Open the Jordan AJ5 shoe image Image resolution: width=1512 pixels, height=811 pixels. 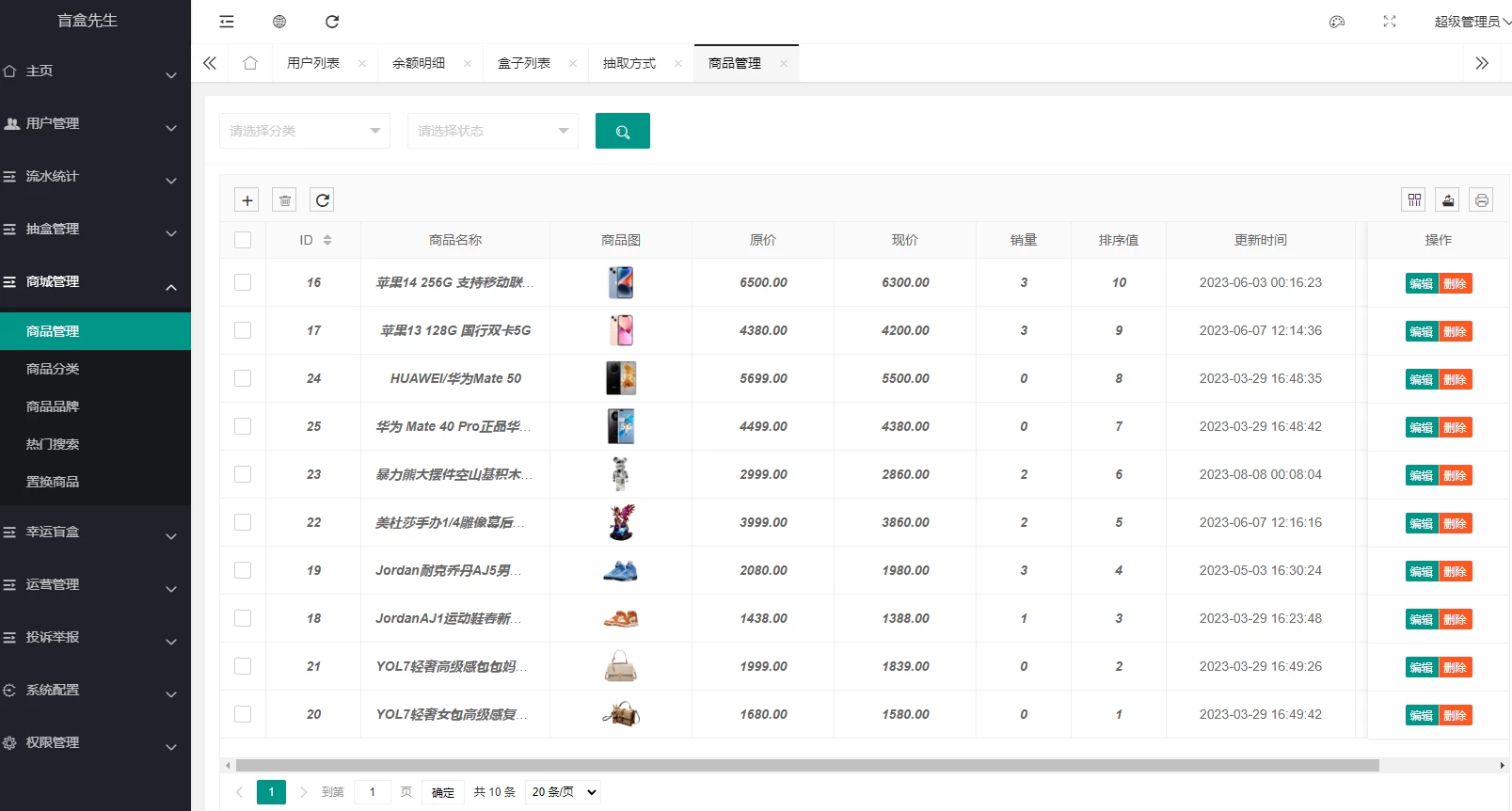pos(621,570)
